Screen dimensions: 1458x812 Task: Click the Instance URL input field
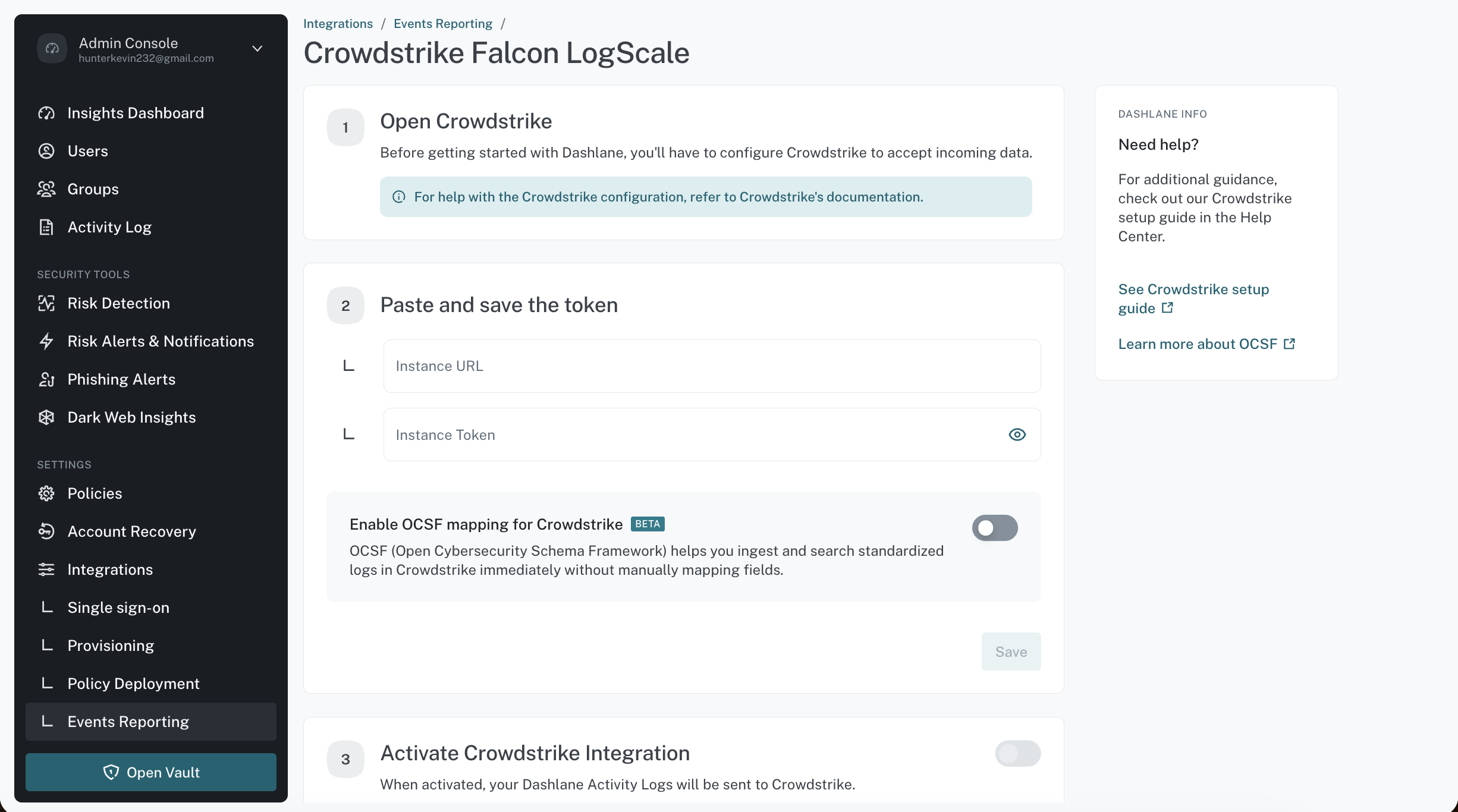(x=712, y=366)
